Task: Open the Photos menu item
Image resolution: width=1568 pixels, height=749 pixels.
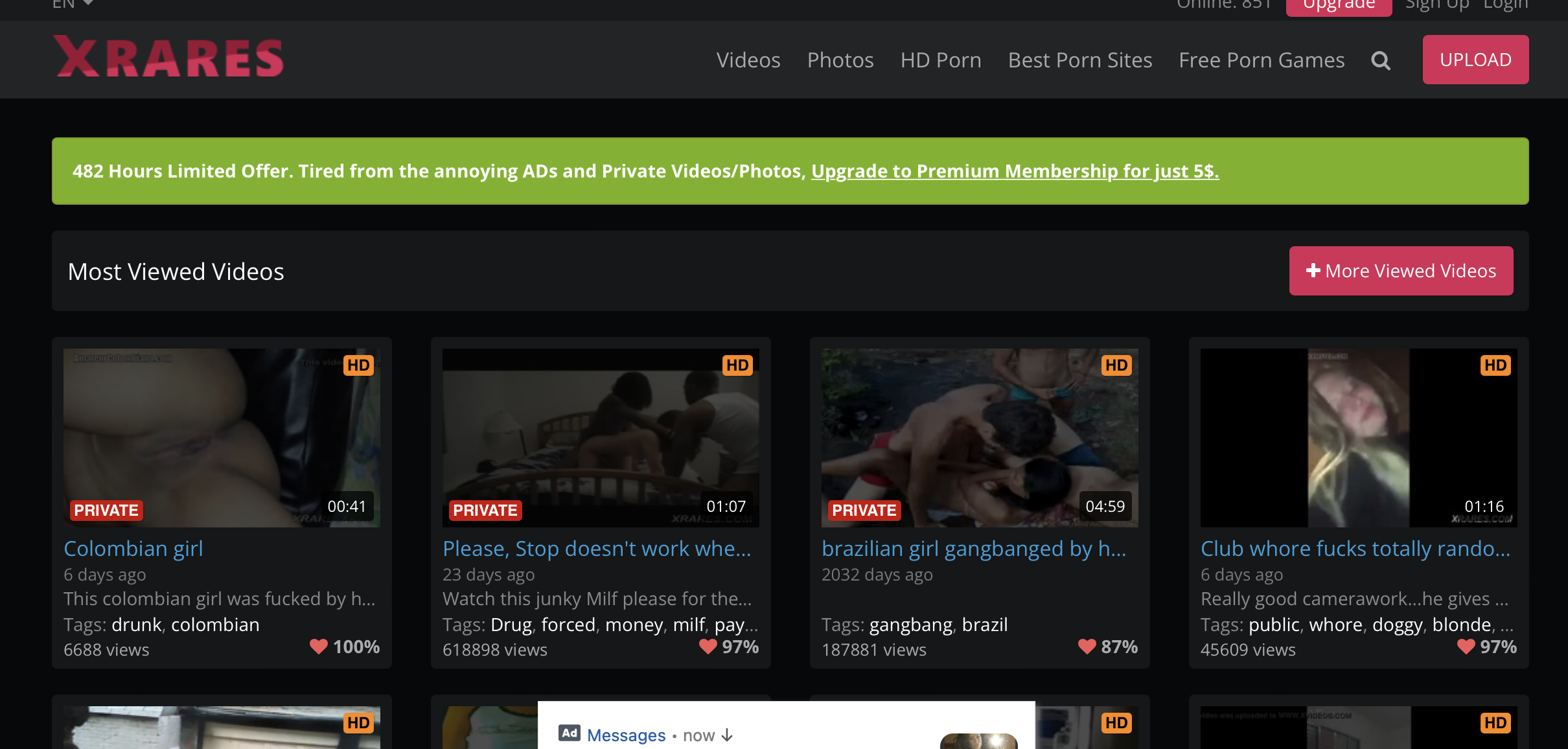Action: 840,60
